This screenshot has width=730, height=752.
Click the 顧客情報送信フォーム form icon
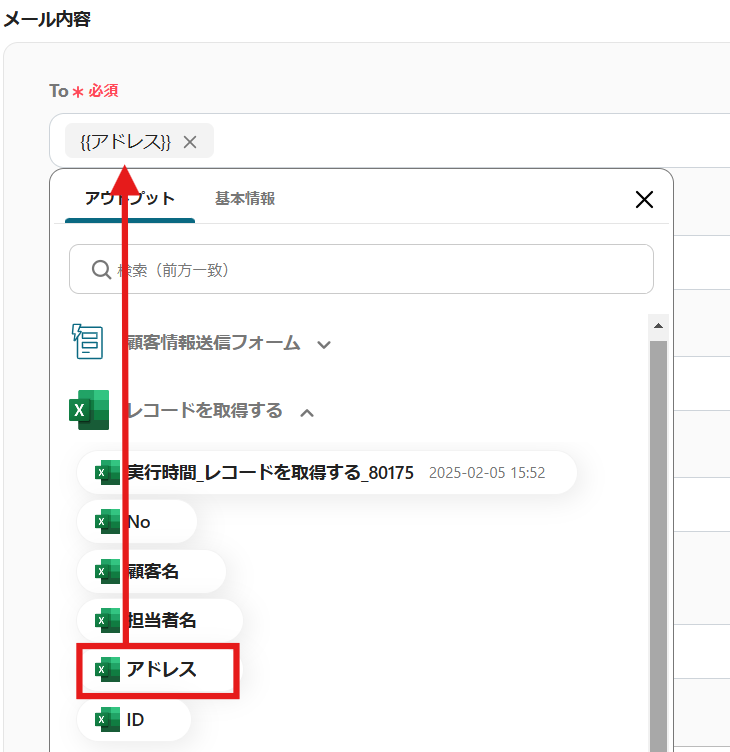click(x=87, y=341)
